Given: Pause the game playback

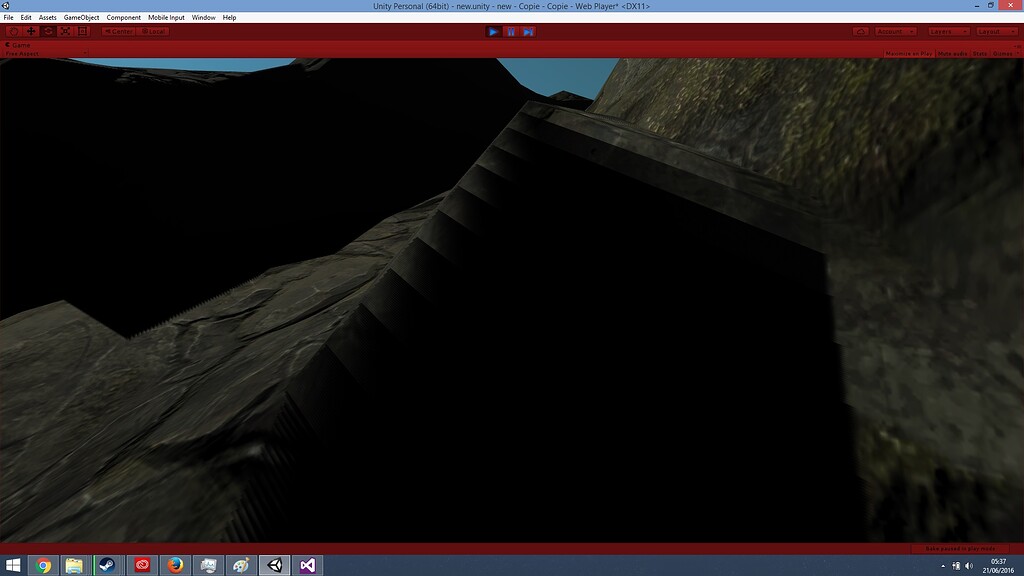Looking at the screenshot, I should [x=511, y=31].
